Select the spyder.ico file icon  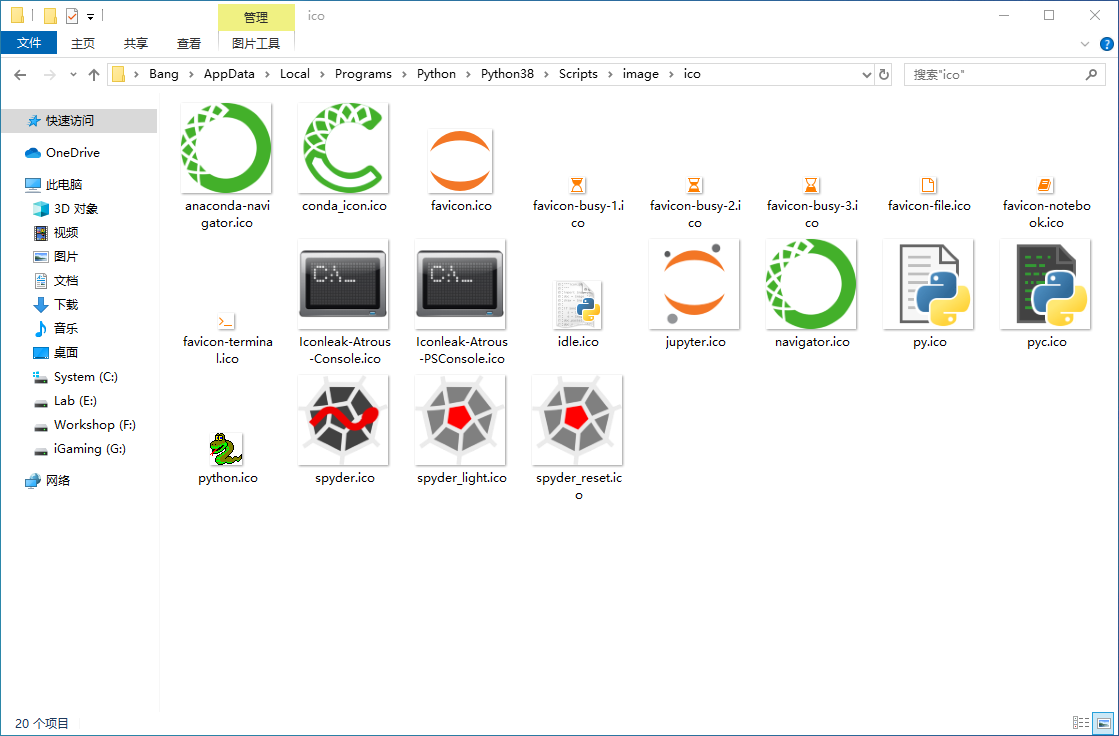point(343,420)
